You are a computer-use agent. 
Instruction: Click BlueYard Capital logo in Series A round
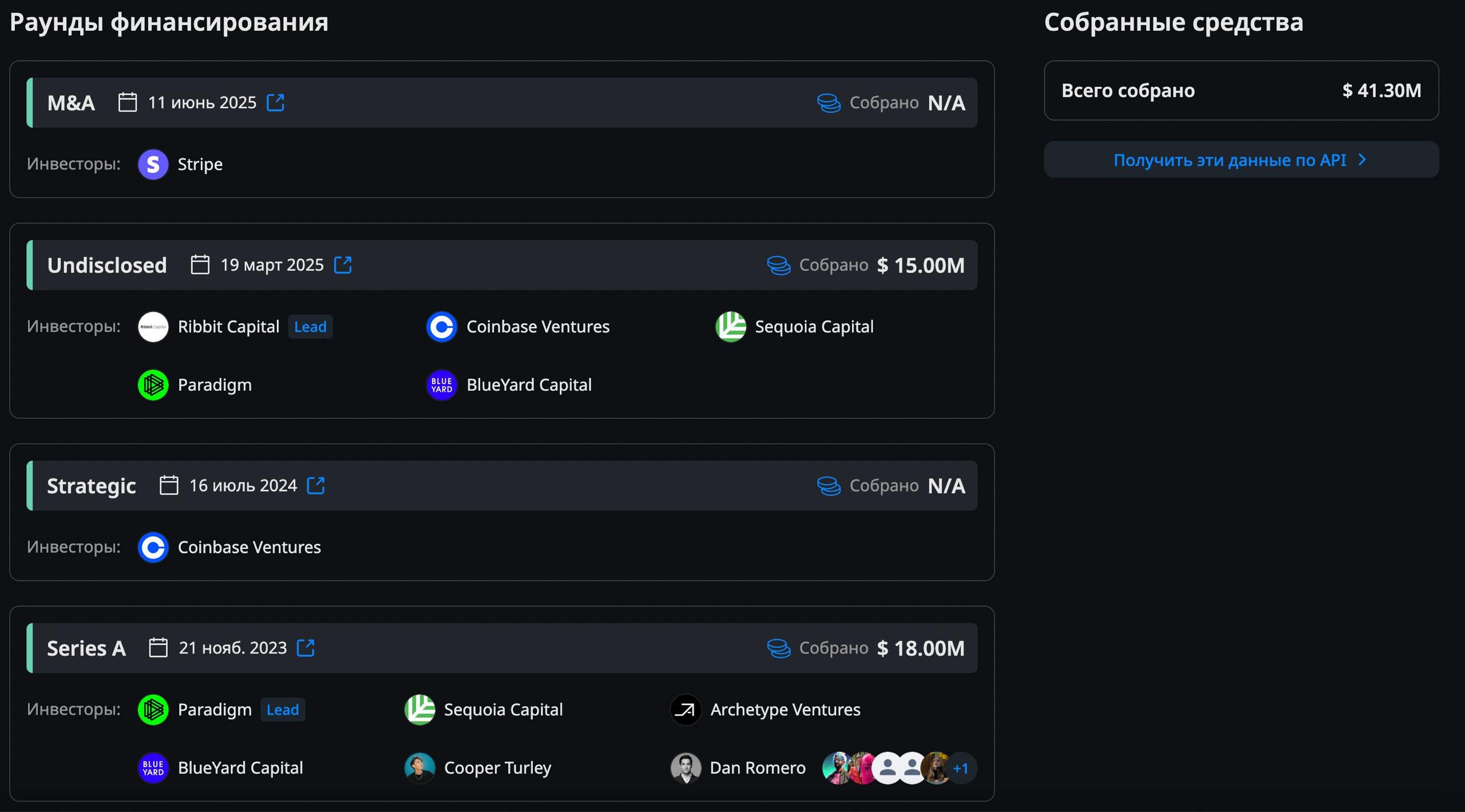tap(153, 768)
